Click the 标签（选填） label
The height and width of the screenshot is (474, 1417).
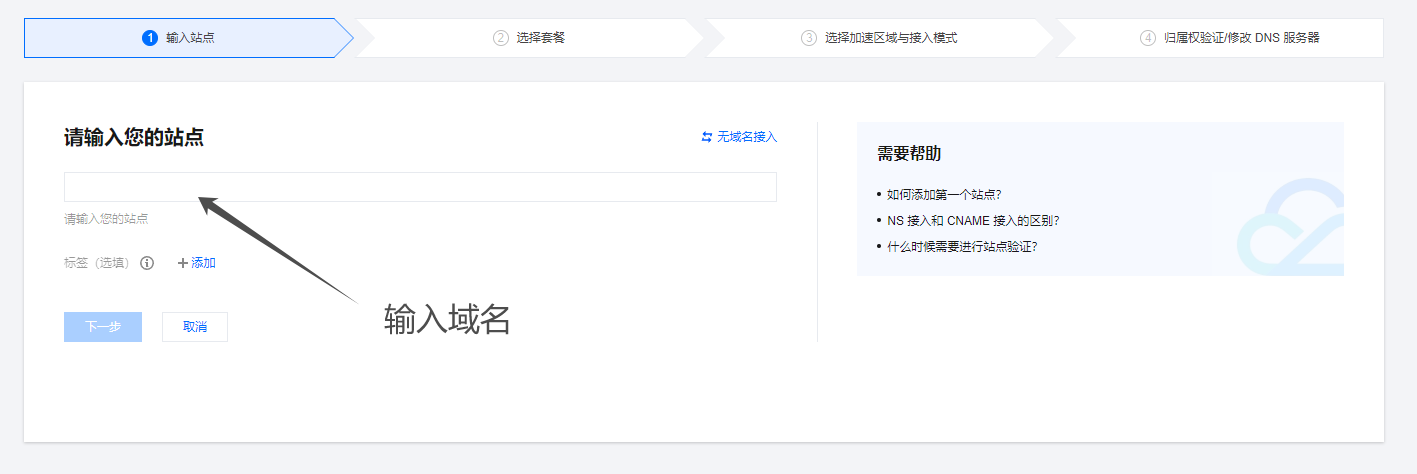coord(97,263)
